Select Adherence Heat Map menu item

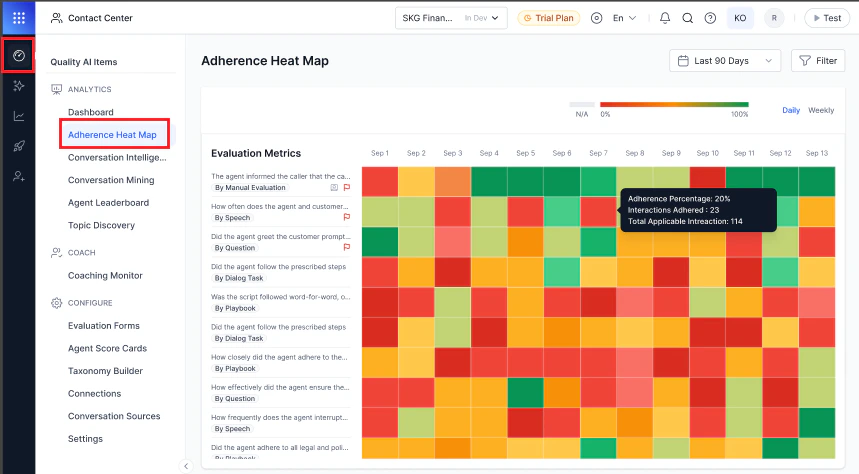click(112, 135)
